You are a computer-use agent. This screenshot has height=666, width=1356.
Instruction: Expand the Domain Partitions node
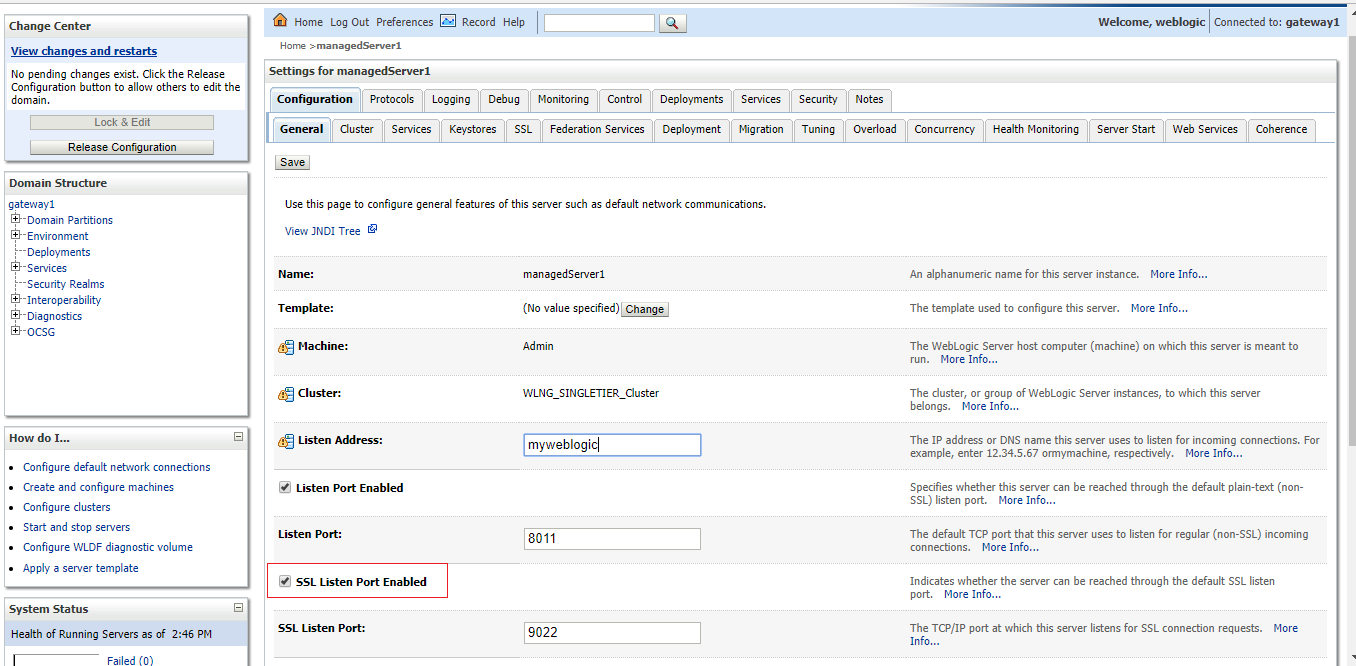click(x=16, y=220)
